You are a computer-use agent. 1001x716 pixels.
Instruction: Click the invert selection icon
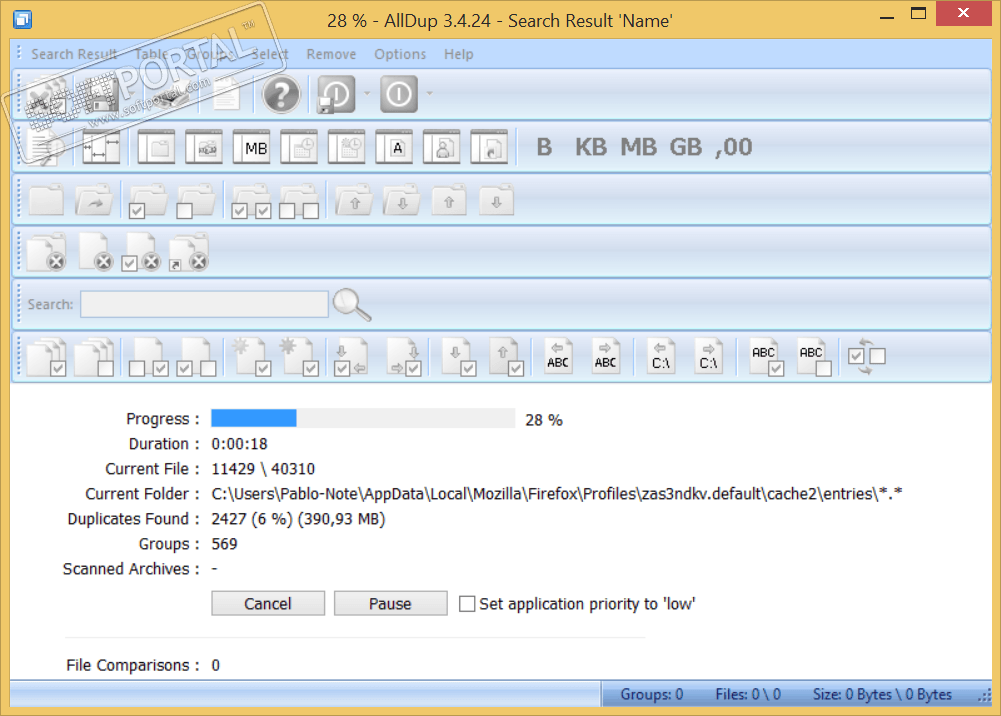pos(866,356)
